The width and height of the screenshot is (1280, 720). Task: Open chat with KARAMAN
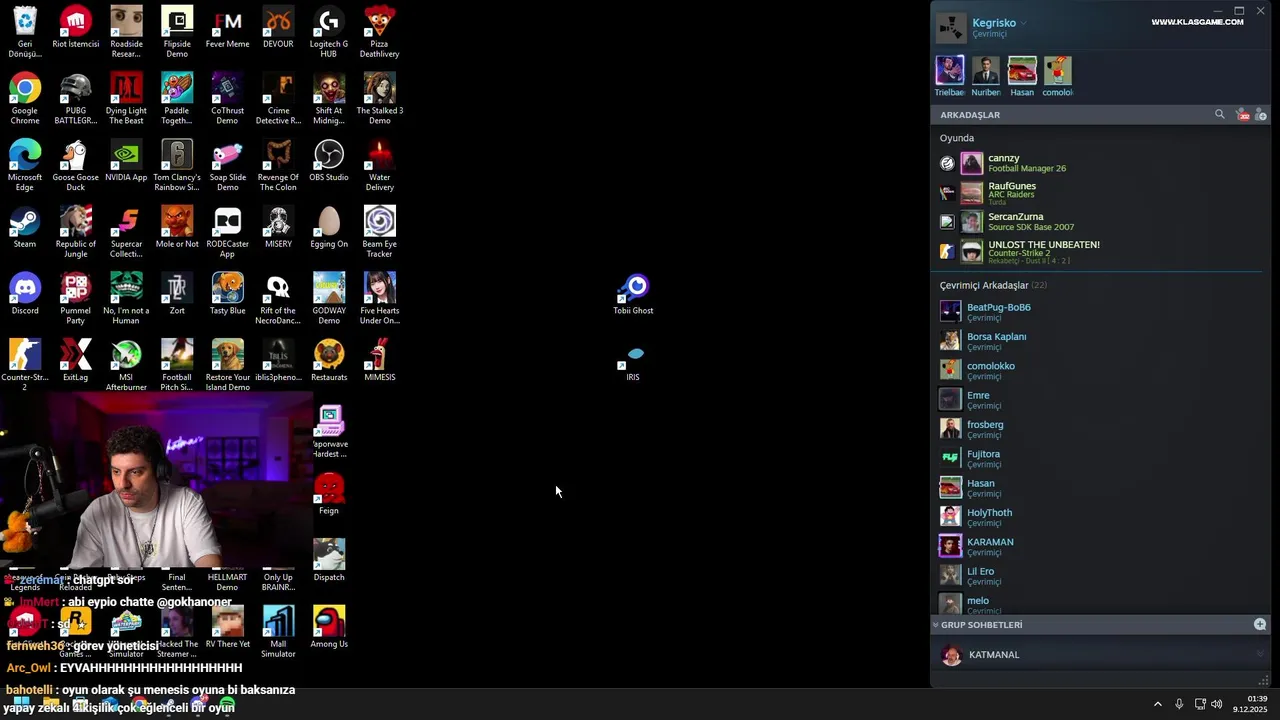point(1100,546)
